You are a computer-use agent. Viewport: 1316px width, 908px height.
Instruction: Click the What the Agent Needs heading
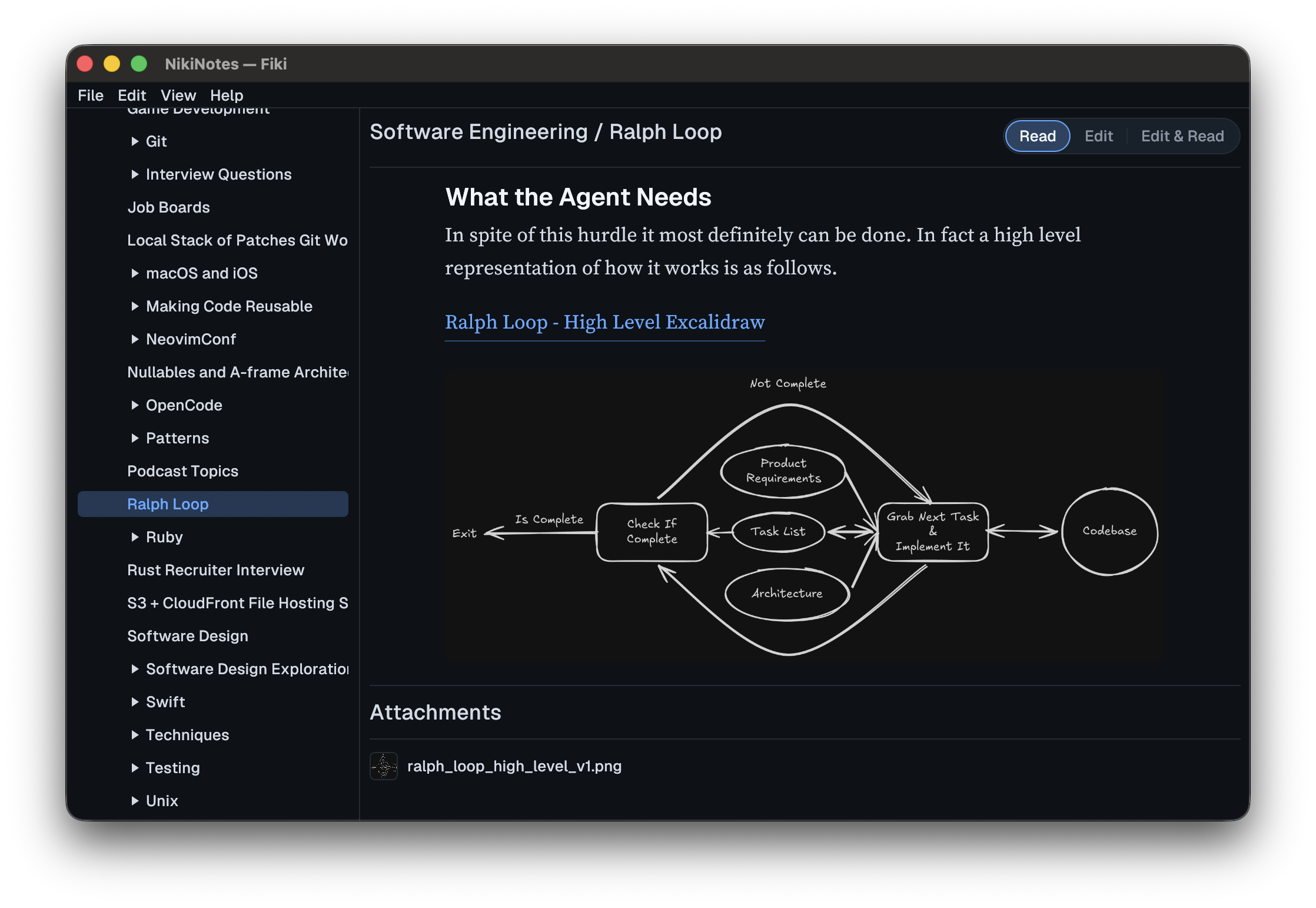pos(578,197)
